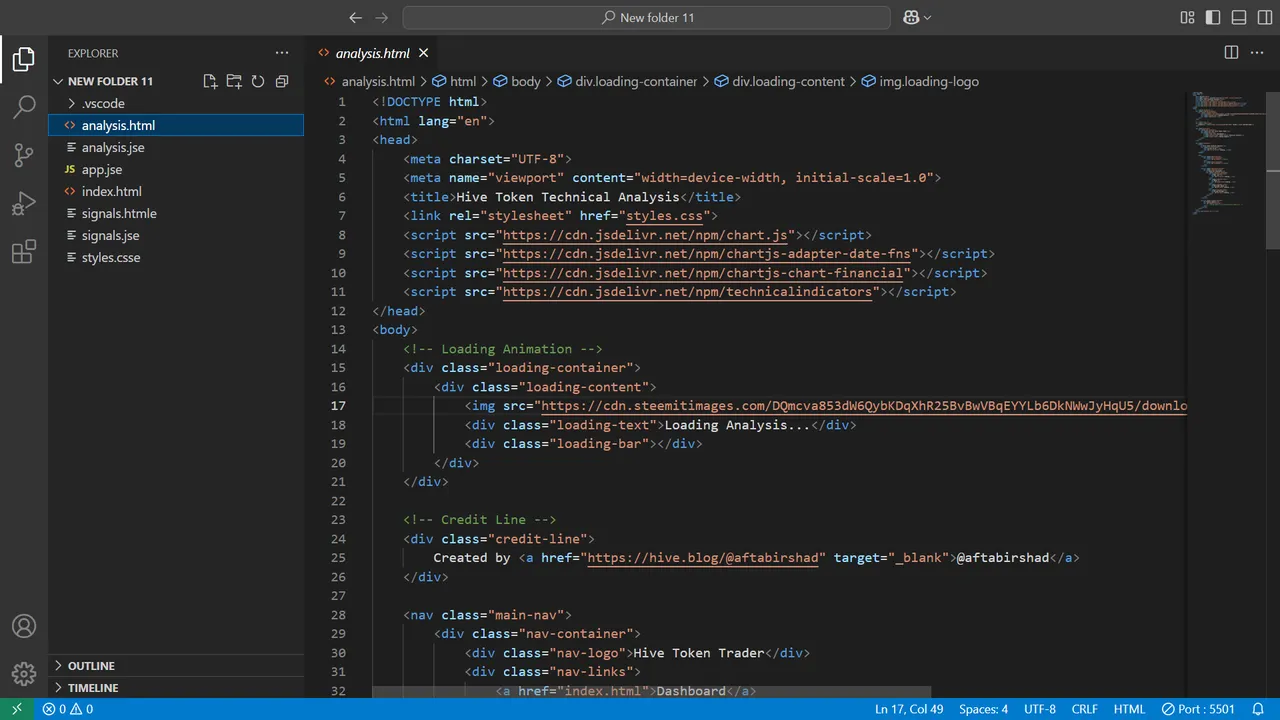Open the Manage gear settings icon
The width and height of the screenshot is (1280, 720).
pos(24,674)
